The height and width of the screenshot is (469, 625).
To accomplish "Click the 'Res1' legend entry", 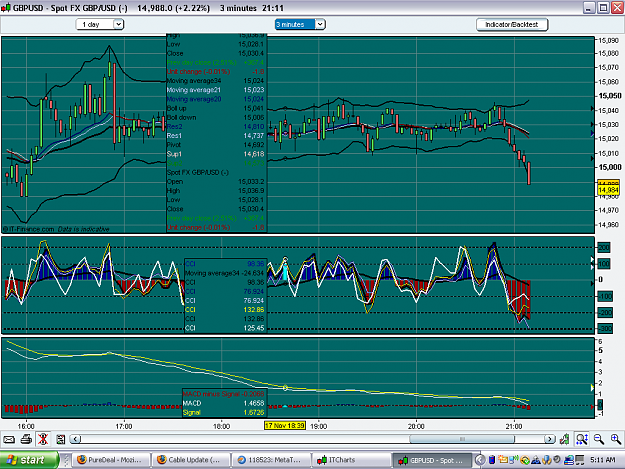I will coord(174,136).
